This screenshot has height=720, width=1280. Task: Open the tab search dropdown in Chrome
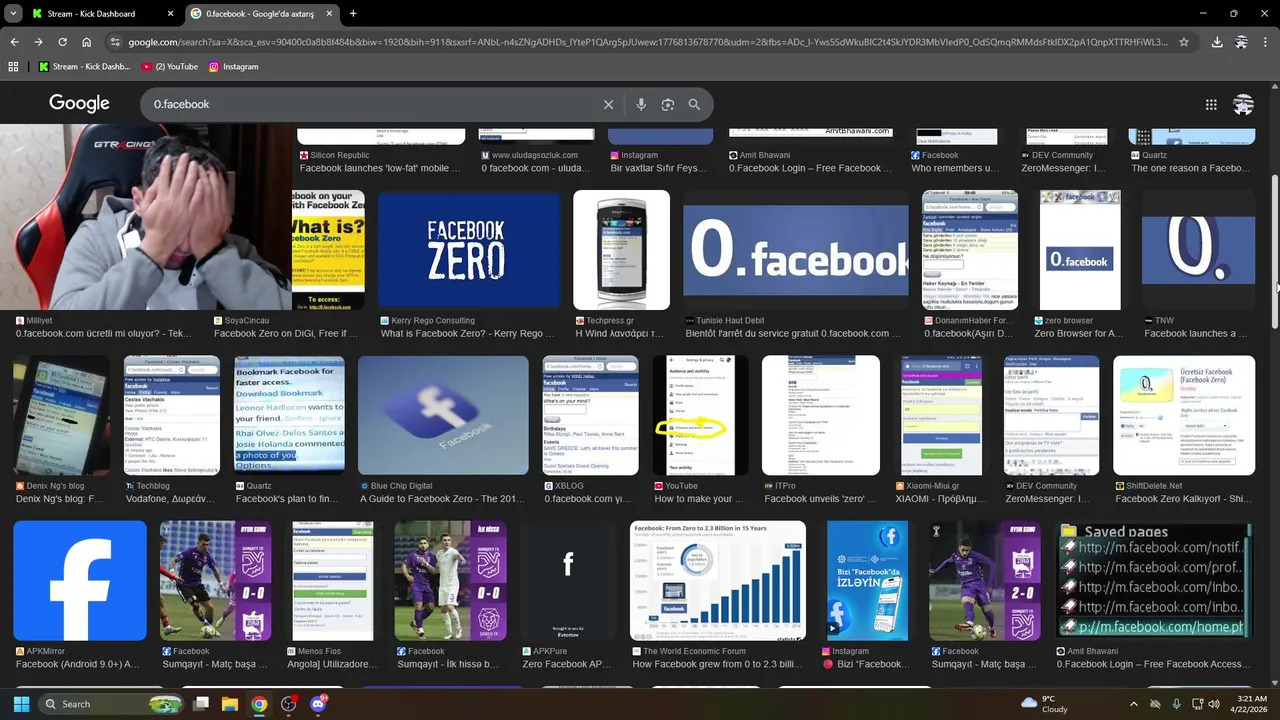click(x=13, y=13)
